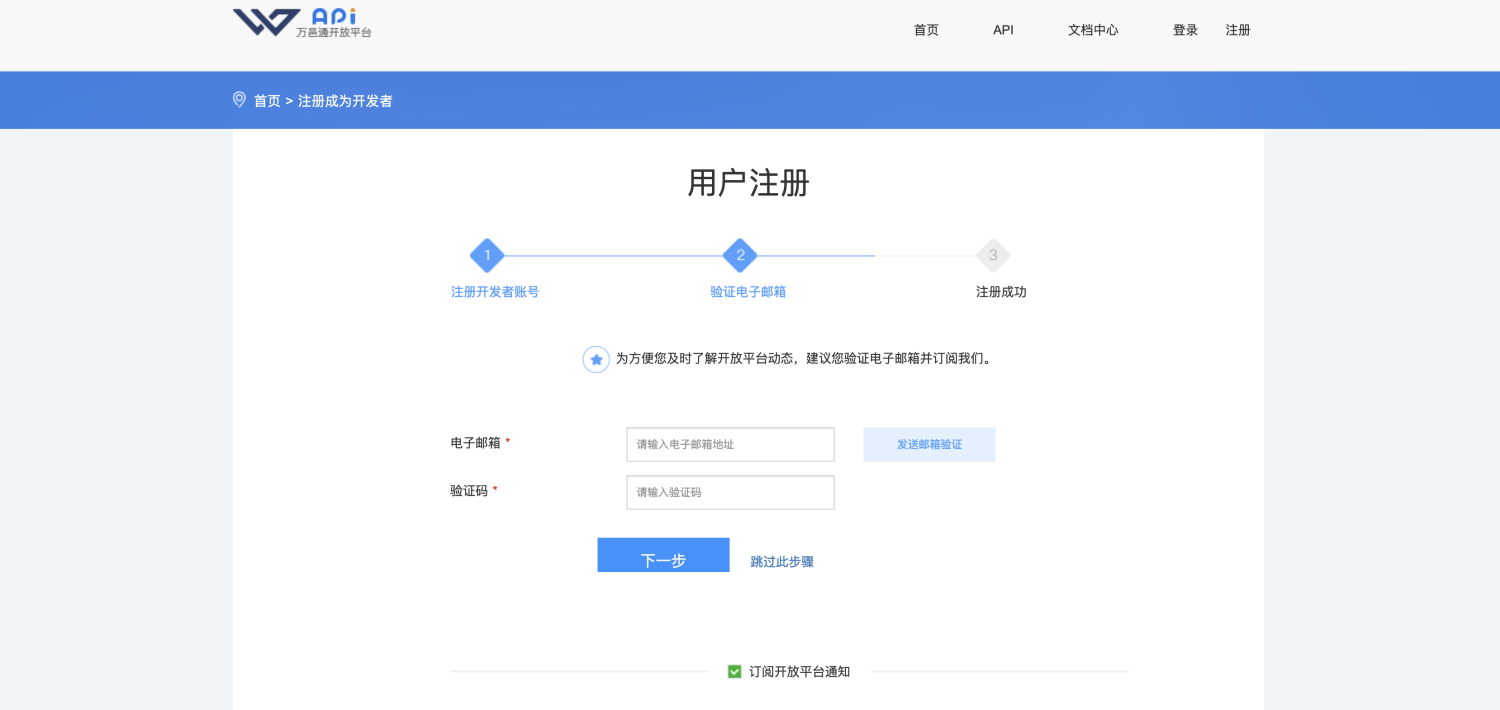The image size is (1500, 710).
Task: Click the step 3 diamond icon
Action: pos(993,255)
